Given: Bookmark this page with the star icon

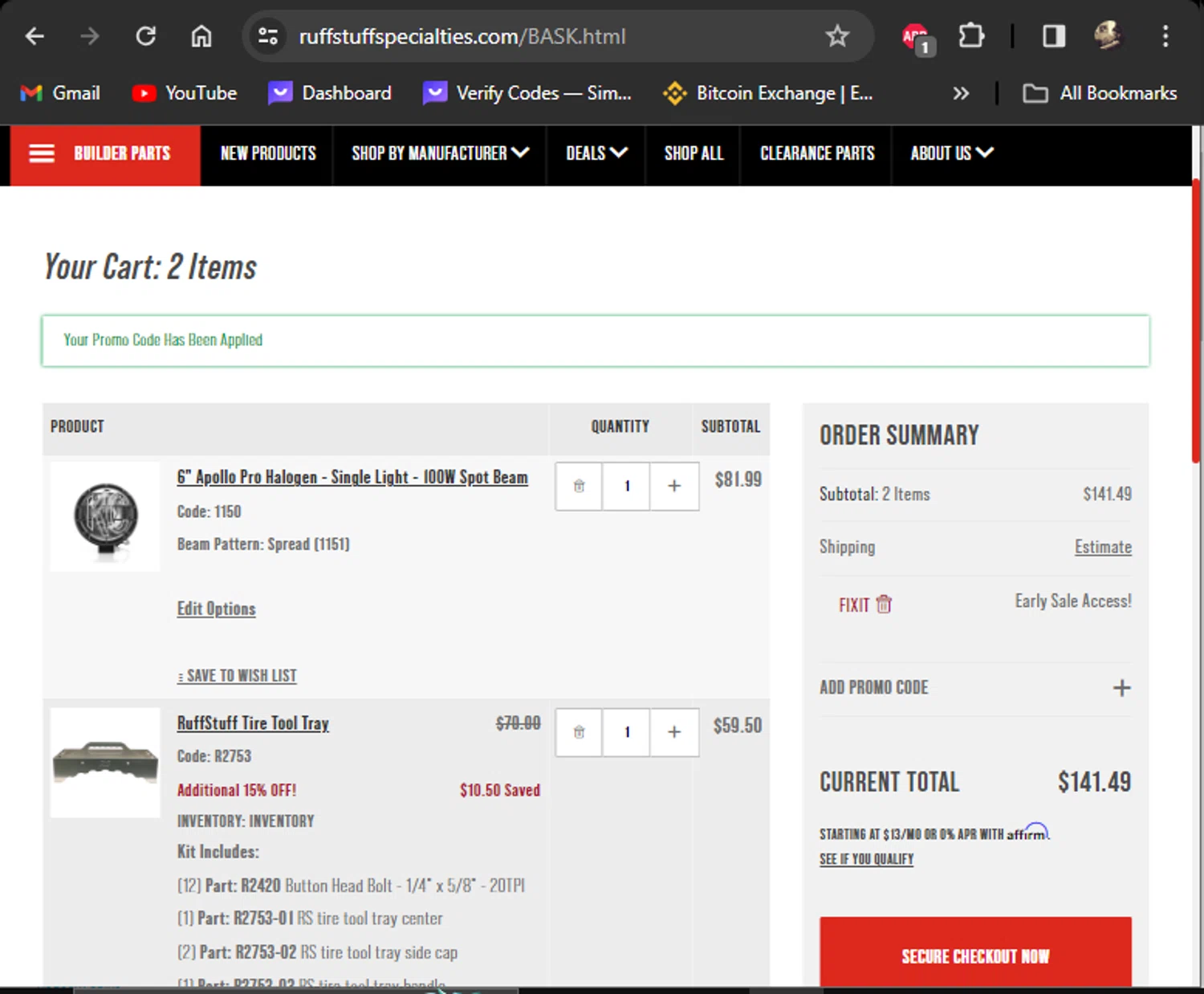Looking at the screenshot, I should (x=837, y=36).
